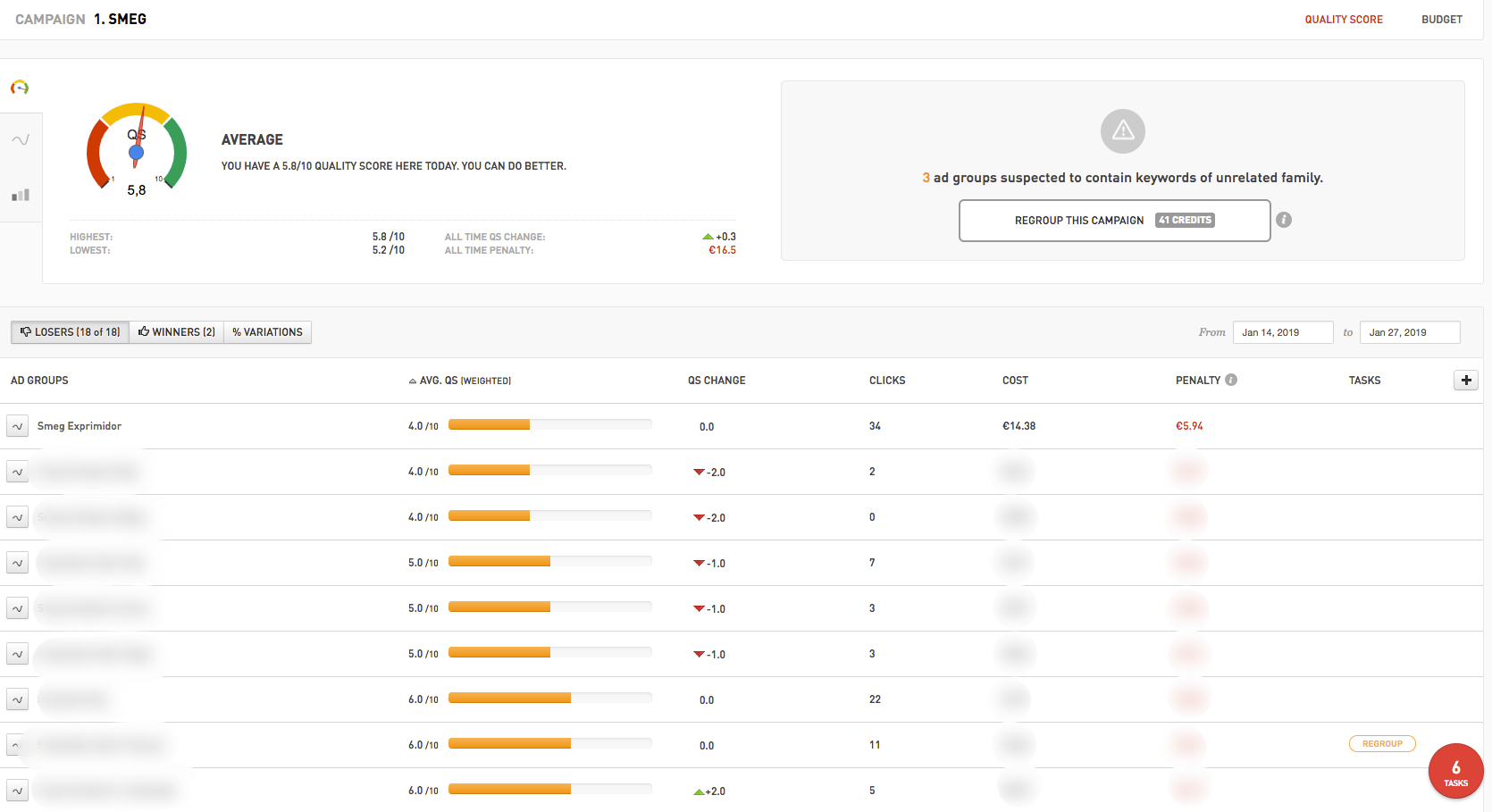Open the Smeg Exprimidor ad group
1492x812 pixels.
tap(80, 426)
